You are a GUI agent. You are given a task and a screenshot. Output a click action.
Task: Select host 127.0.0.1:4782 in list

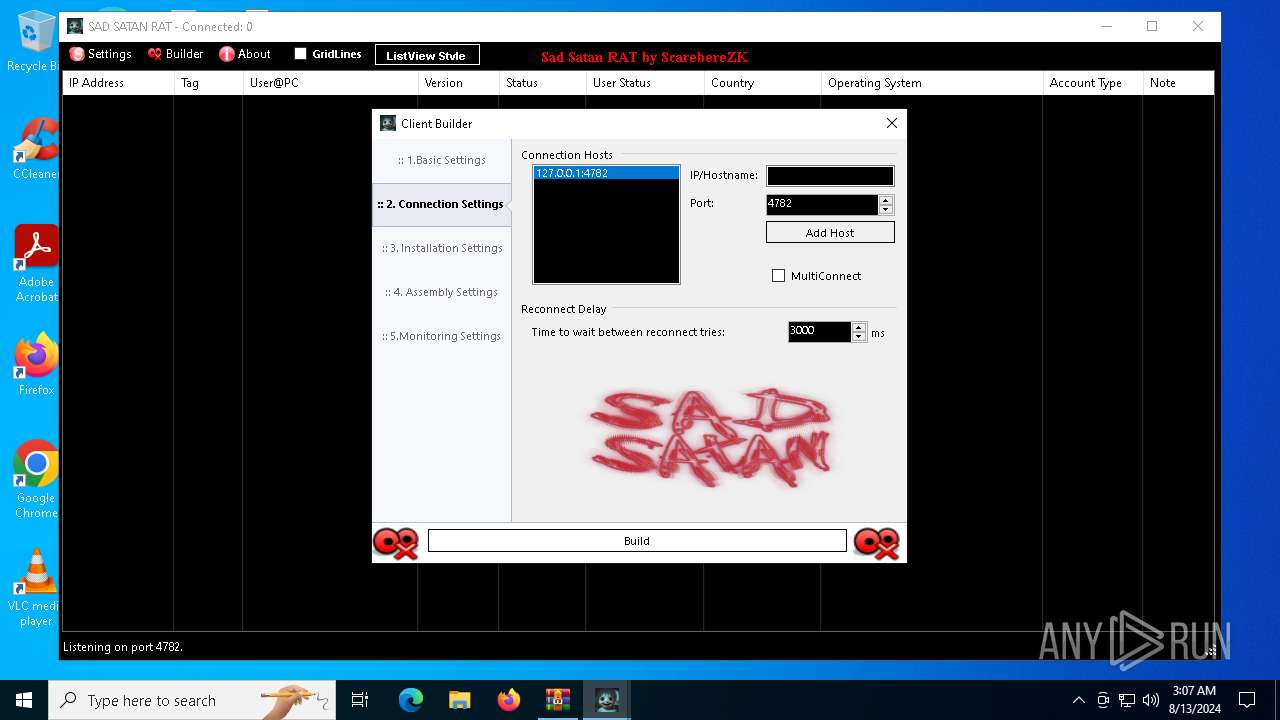point(606,173)
